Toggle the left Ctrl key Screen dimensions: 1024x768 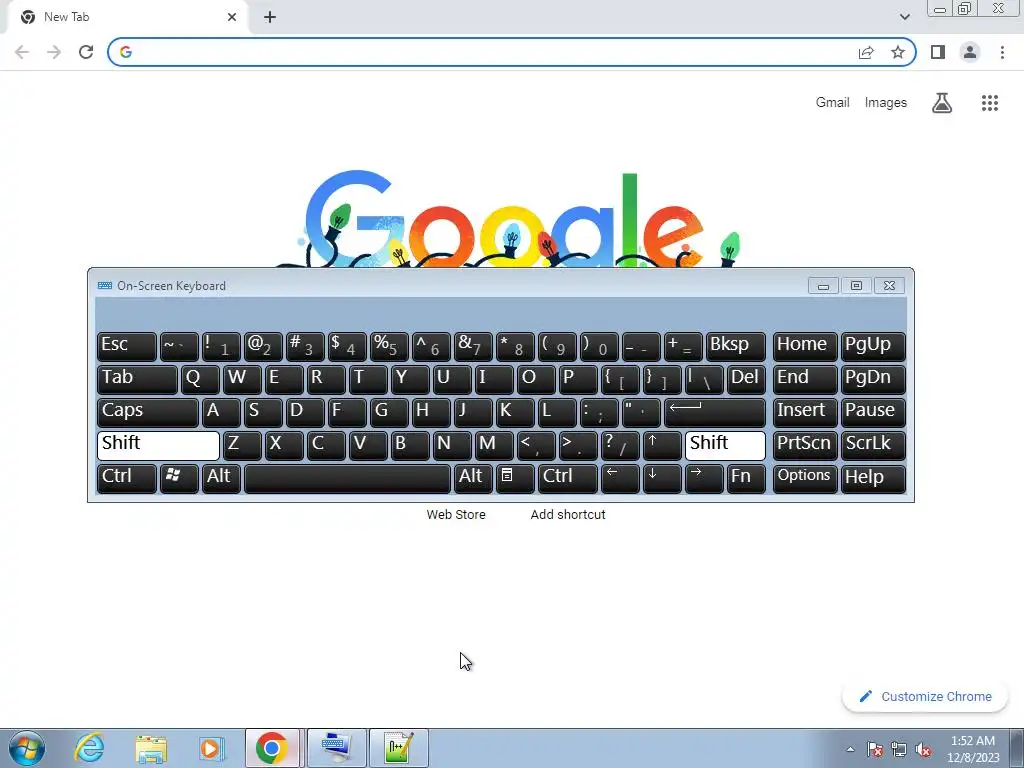pyautogui.click(x=127, y=478)
